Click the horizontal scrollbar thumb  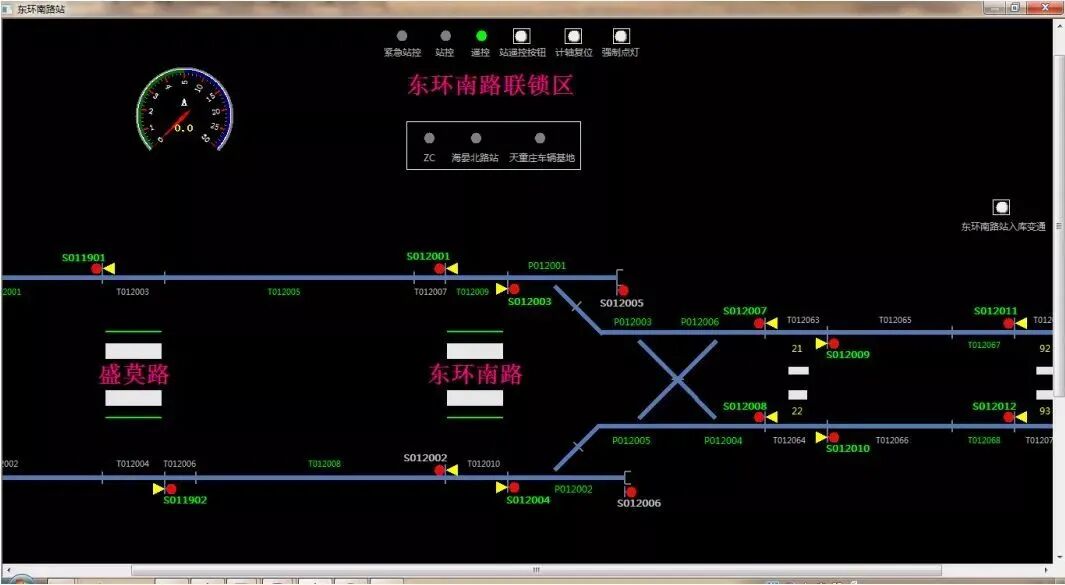pos(536,570)
